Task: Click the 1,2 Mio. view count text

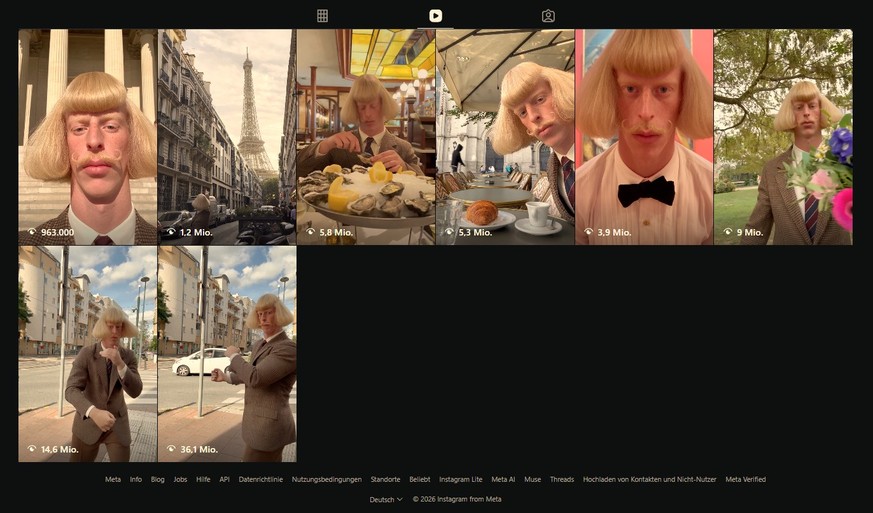Action: tap(197, 232)
